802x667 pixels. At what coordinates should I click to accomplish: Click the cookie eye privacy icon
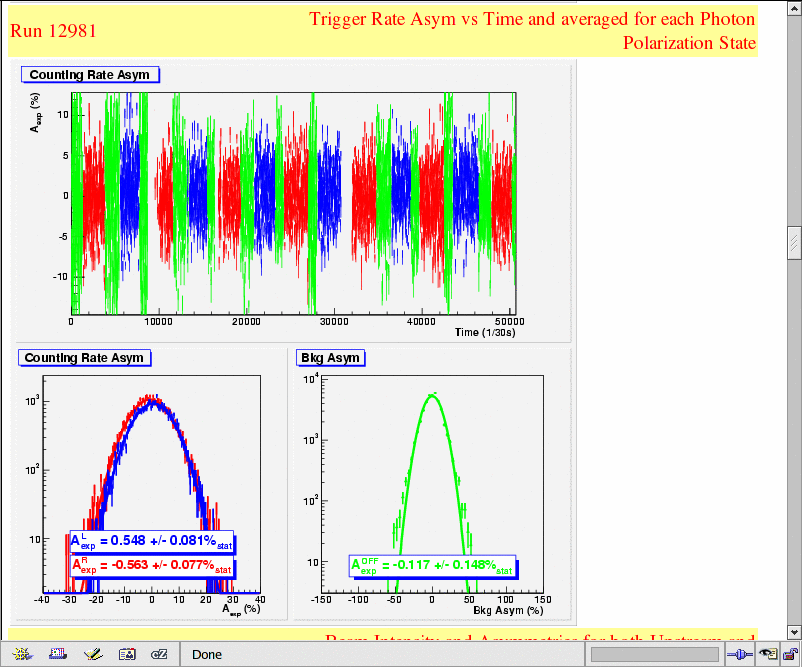[768, 654]
